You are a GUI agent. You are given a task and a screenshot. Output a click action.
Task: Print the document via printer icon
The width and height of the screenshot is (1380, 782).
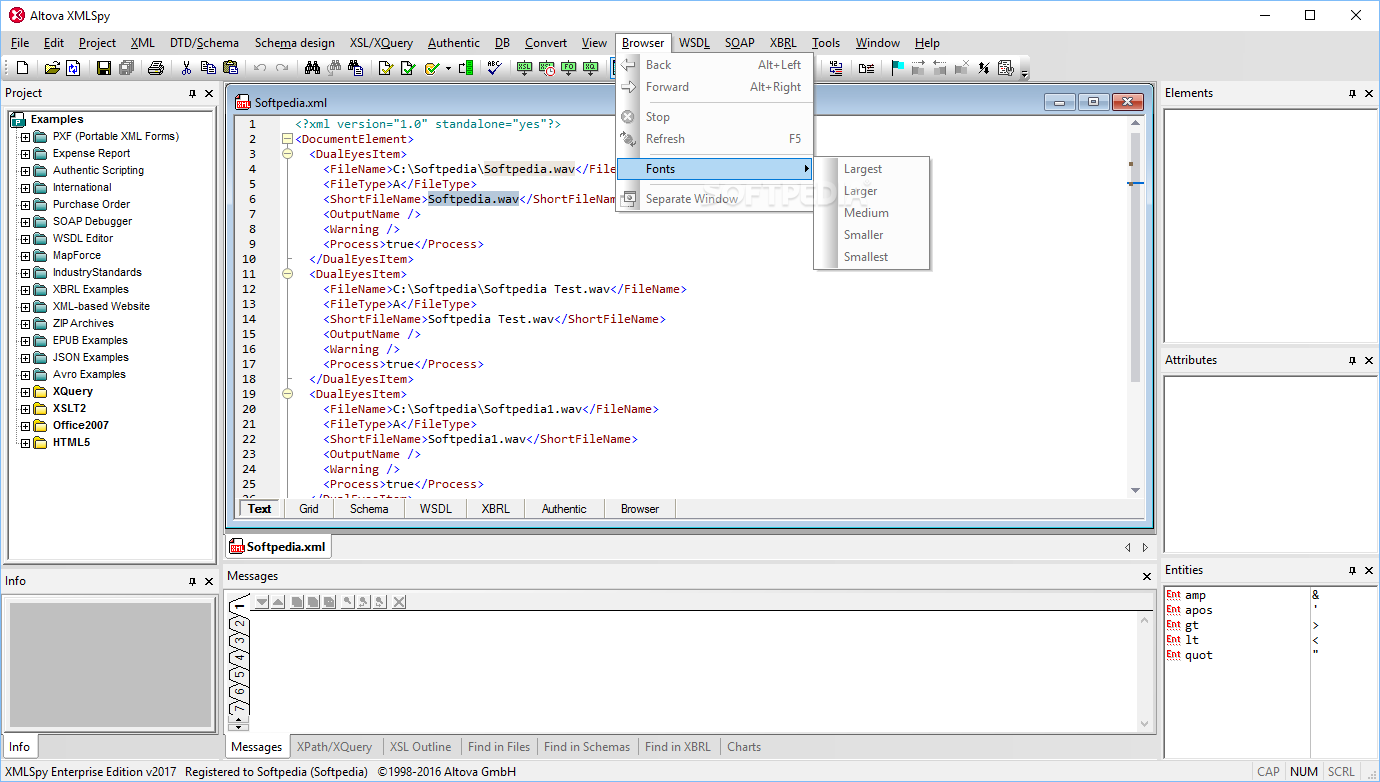tap(156, 68)
